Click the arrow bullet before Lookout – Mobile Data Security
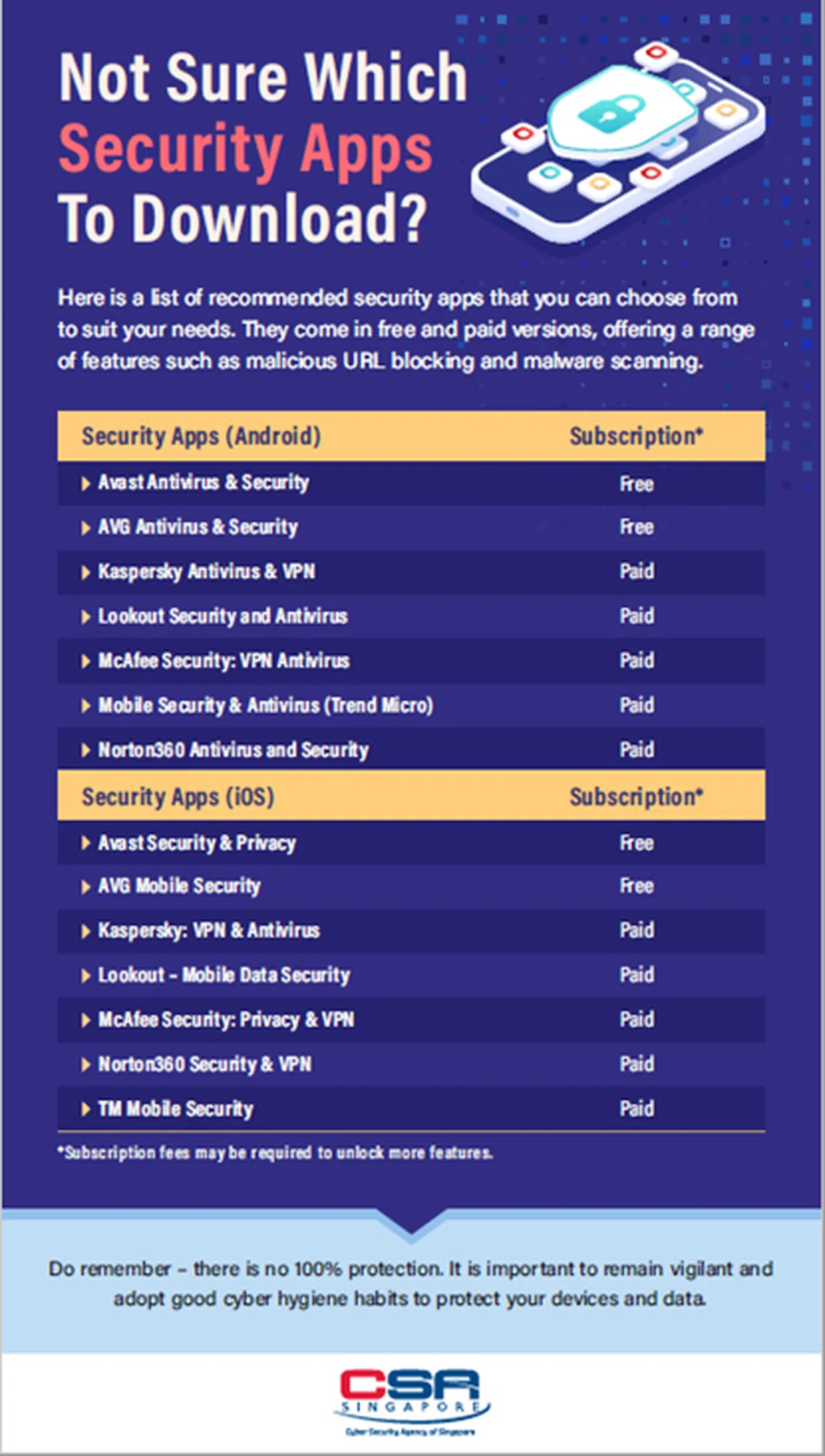This screenshot has height=1456, width=825. 85,976
